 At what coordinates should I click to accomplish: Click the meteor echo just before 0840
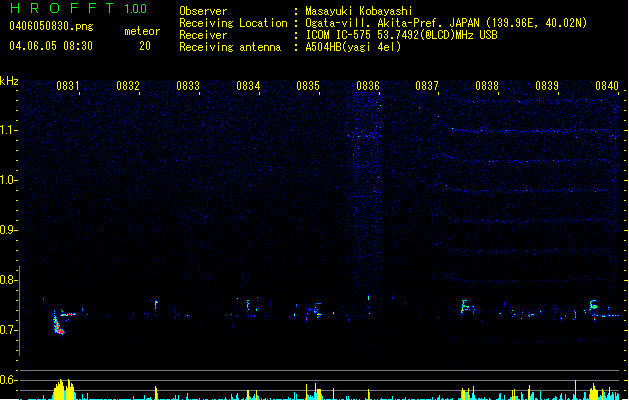(594, 305)
